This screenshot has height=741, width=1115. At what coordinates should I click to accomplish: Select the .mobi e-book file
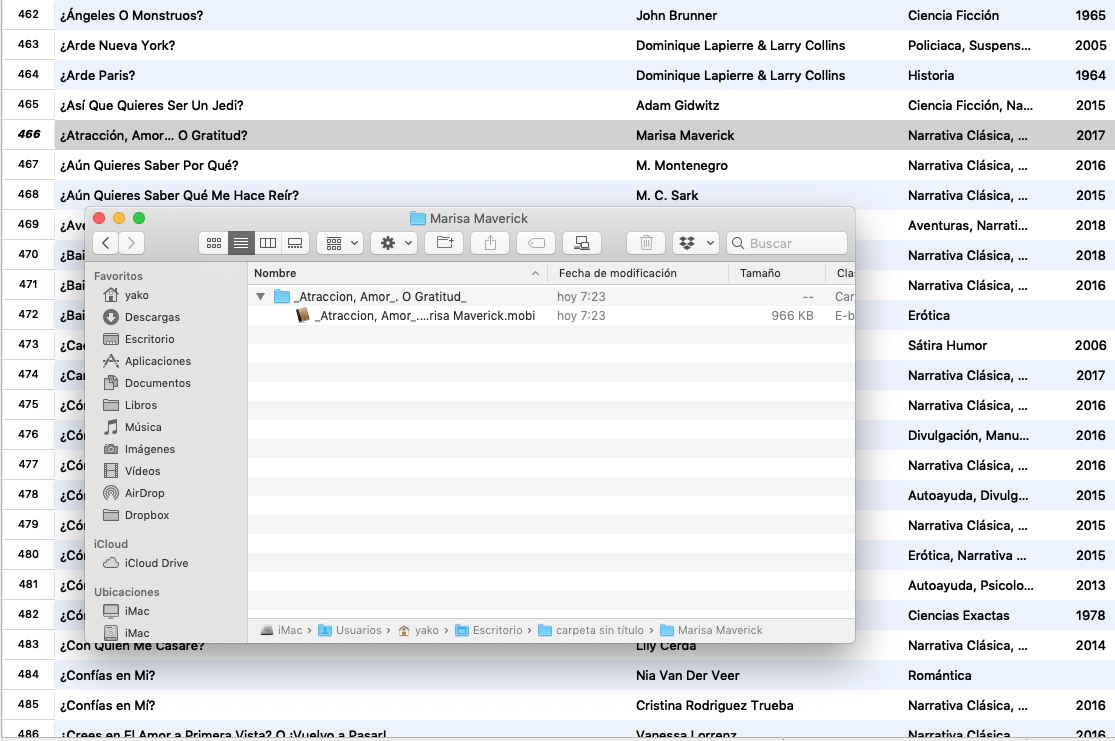[x=551, y=316]
